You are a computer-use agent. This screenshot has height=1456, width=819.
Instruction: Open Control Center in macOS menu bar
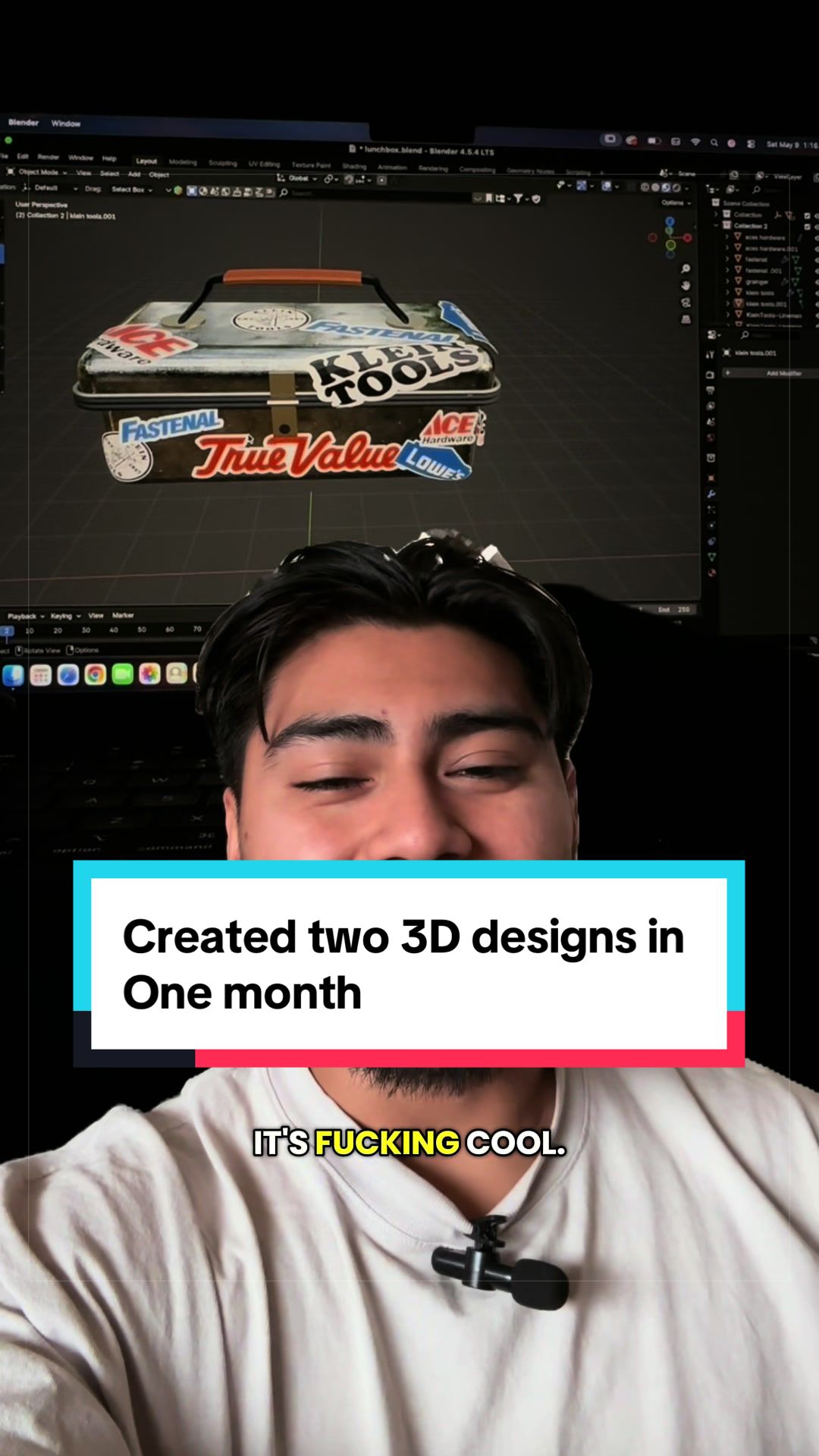coord(751,143)
